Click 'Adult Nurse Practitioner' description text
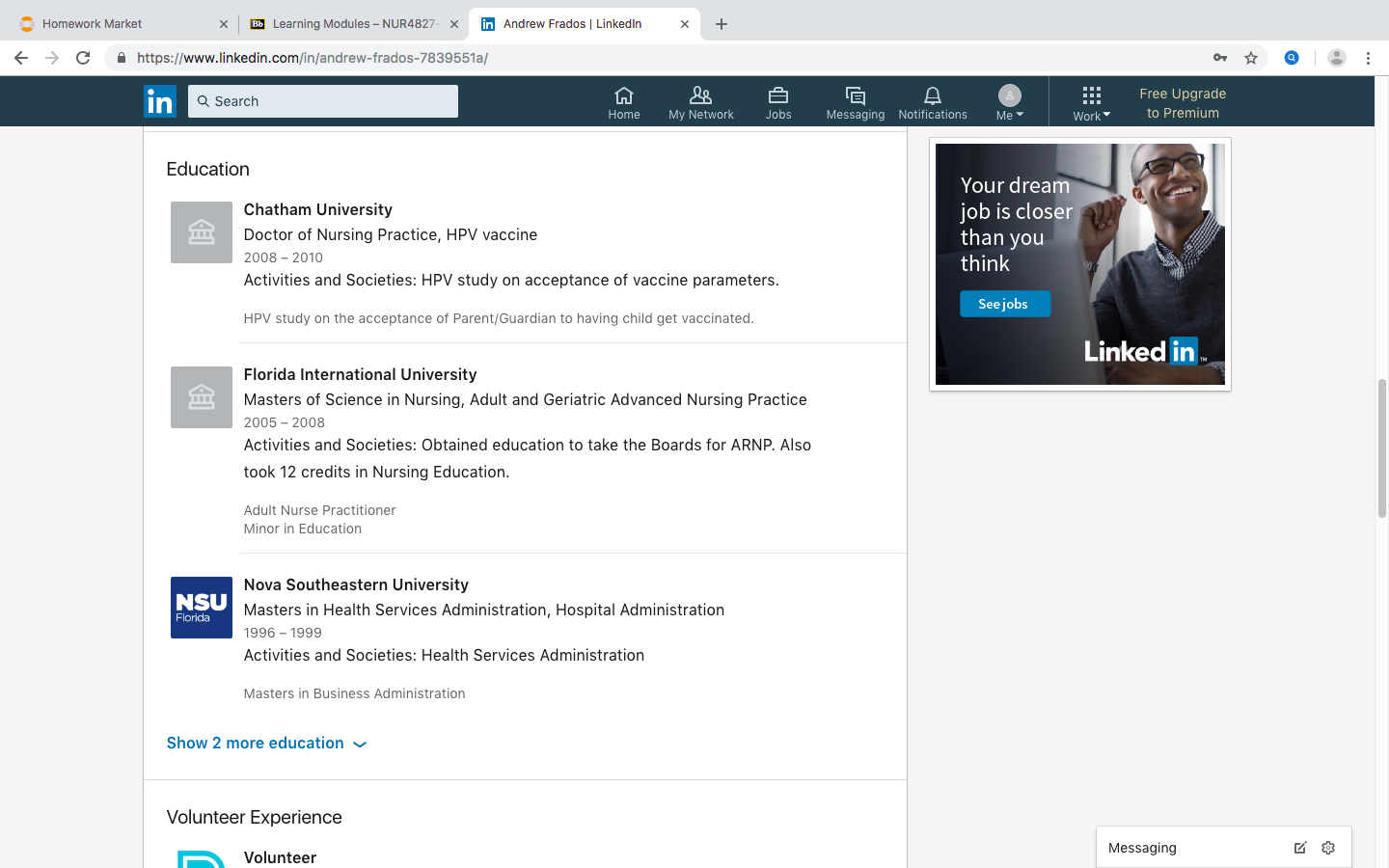 tap(319, 510)
